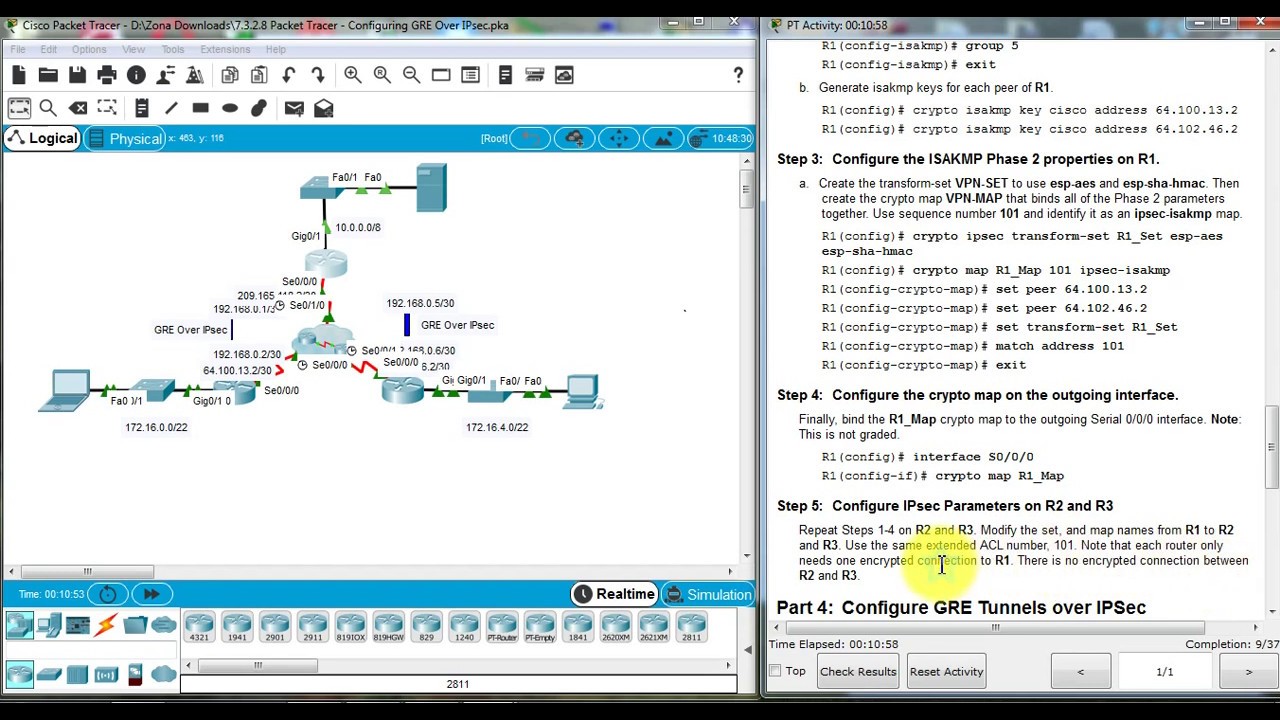Click the New file icon

pos(19,75)
